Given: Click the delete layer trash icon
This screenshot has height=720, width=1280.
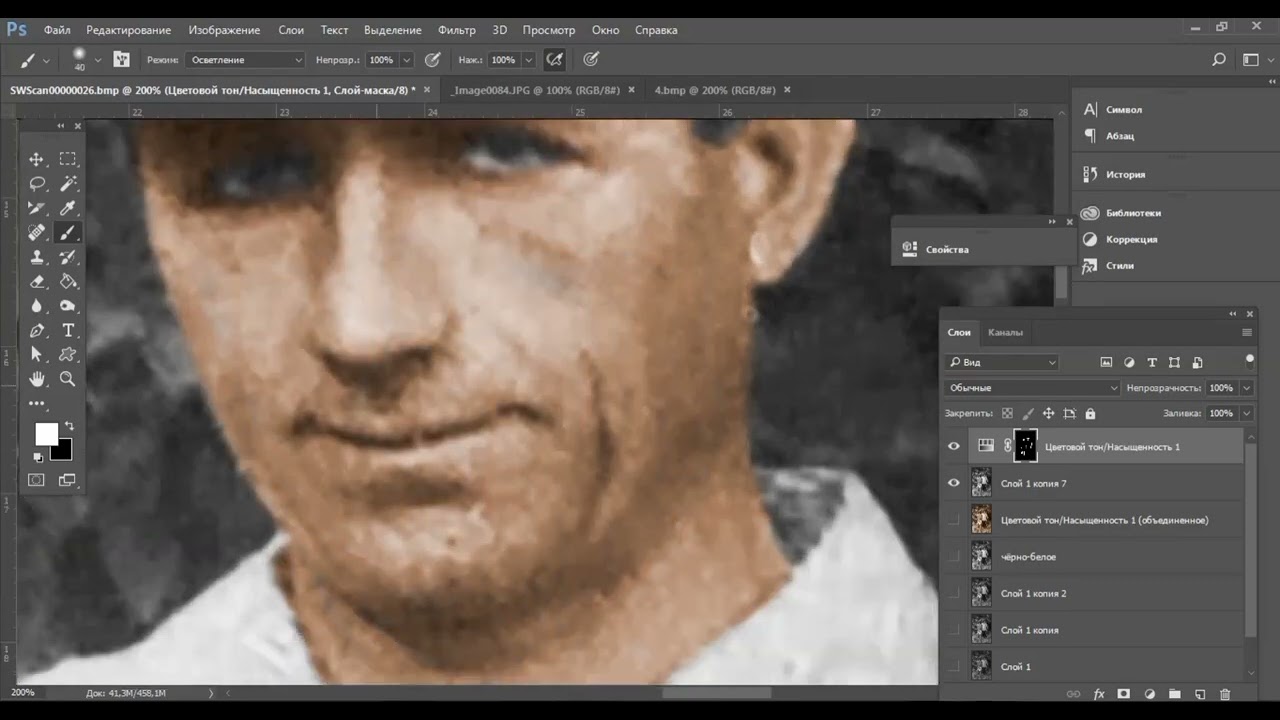Looking at the screenshot, I should coord(1225,694).
